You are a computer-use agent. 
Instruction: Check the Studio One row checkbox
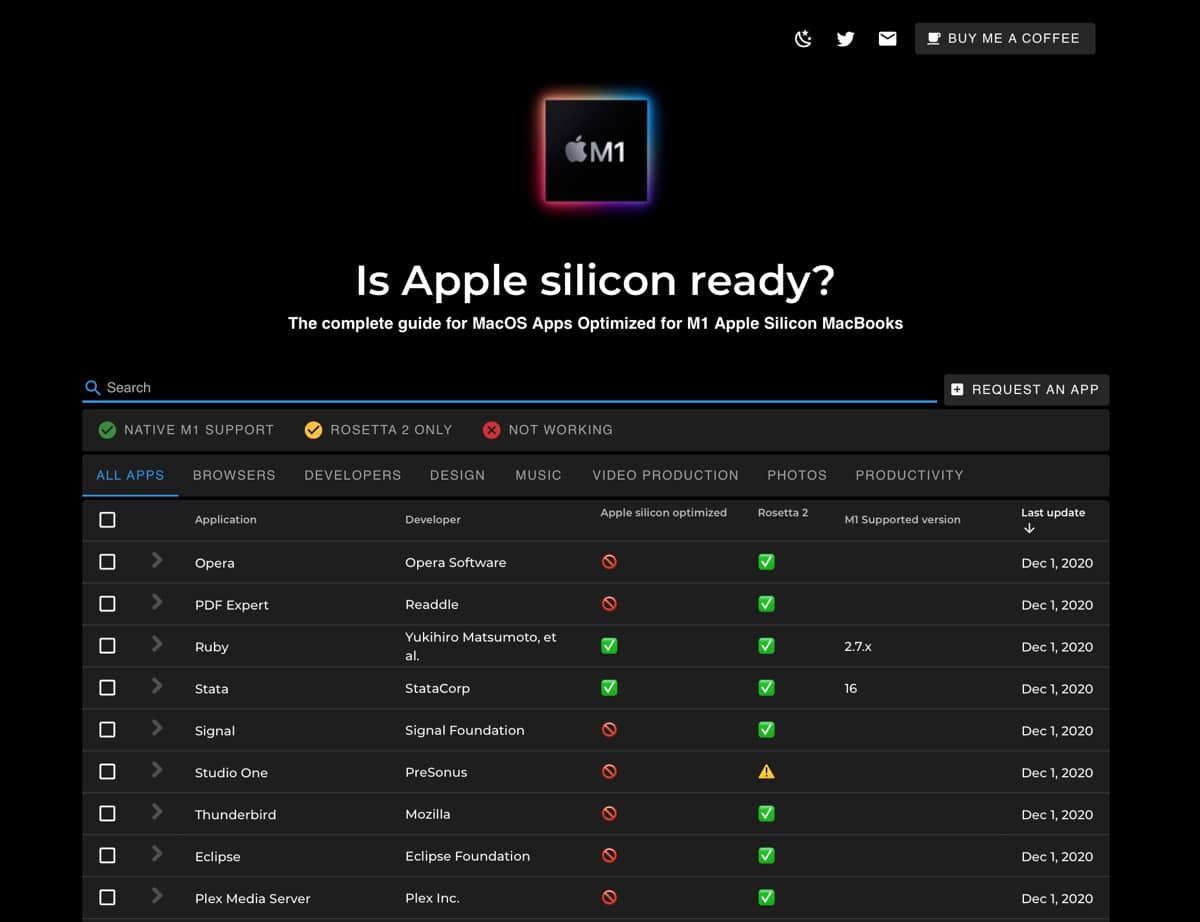(107, 772)
